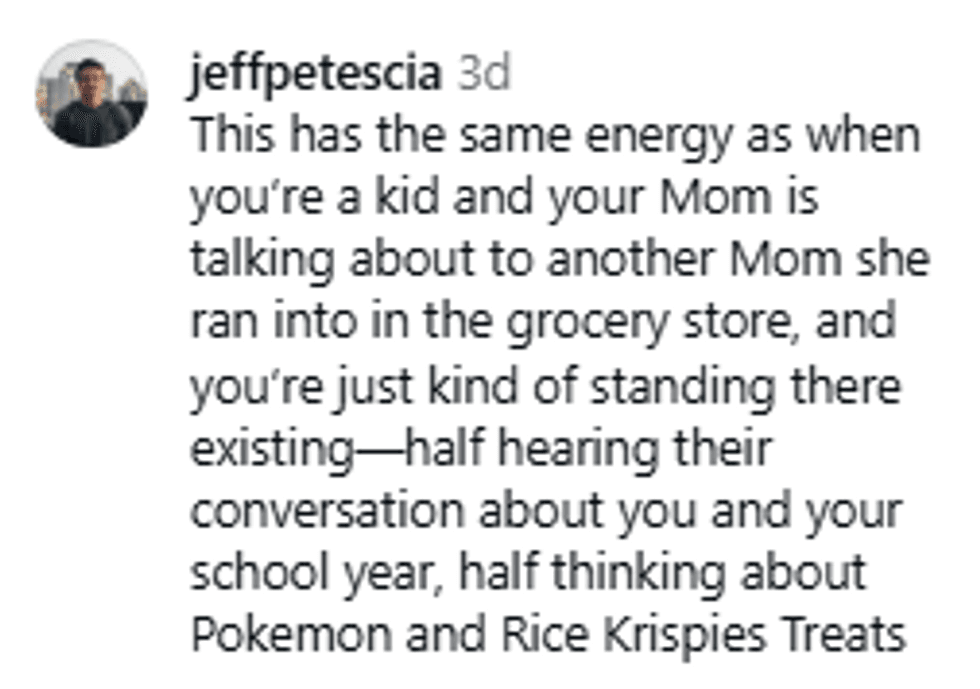The width and height of the screenshot is (980, 689).
Task: Click the word "kid" in the comment
Action: pyautogui.click(x=402, y=199)
